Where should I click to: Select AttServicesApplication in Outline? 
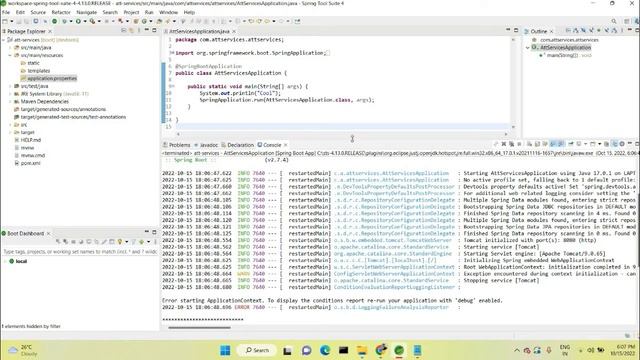pyautogui.click(x=565, y=47)
